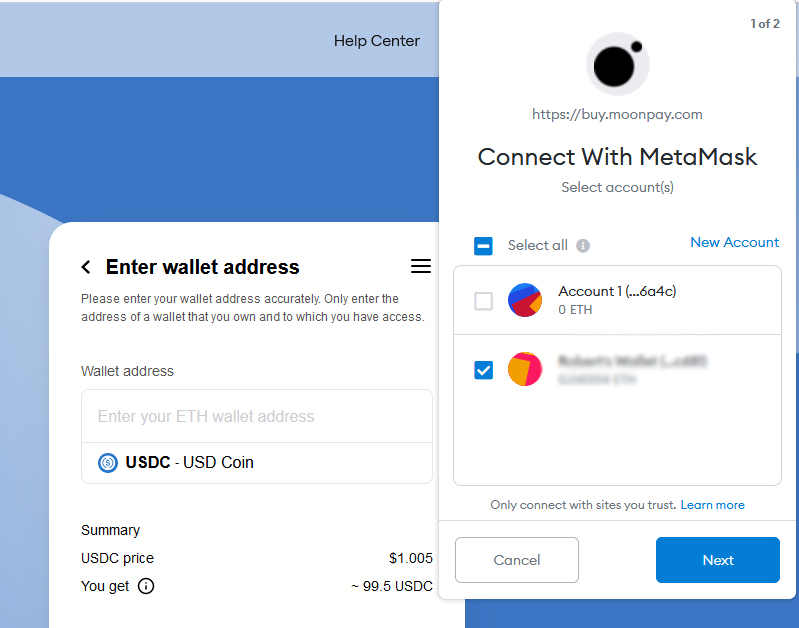Open the hamburger menu icon
This screenshot has height=628, width=799.
point(421,266)
